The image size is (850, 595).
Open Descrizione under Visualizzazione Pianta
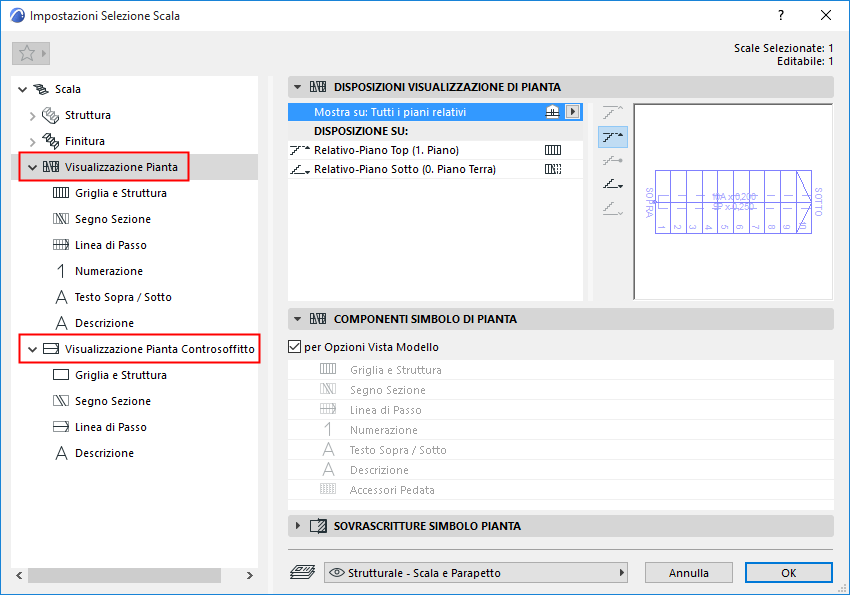tap(104, 323)
